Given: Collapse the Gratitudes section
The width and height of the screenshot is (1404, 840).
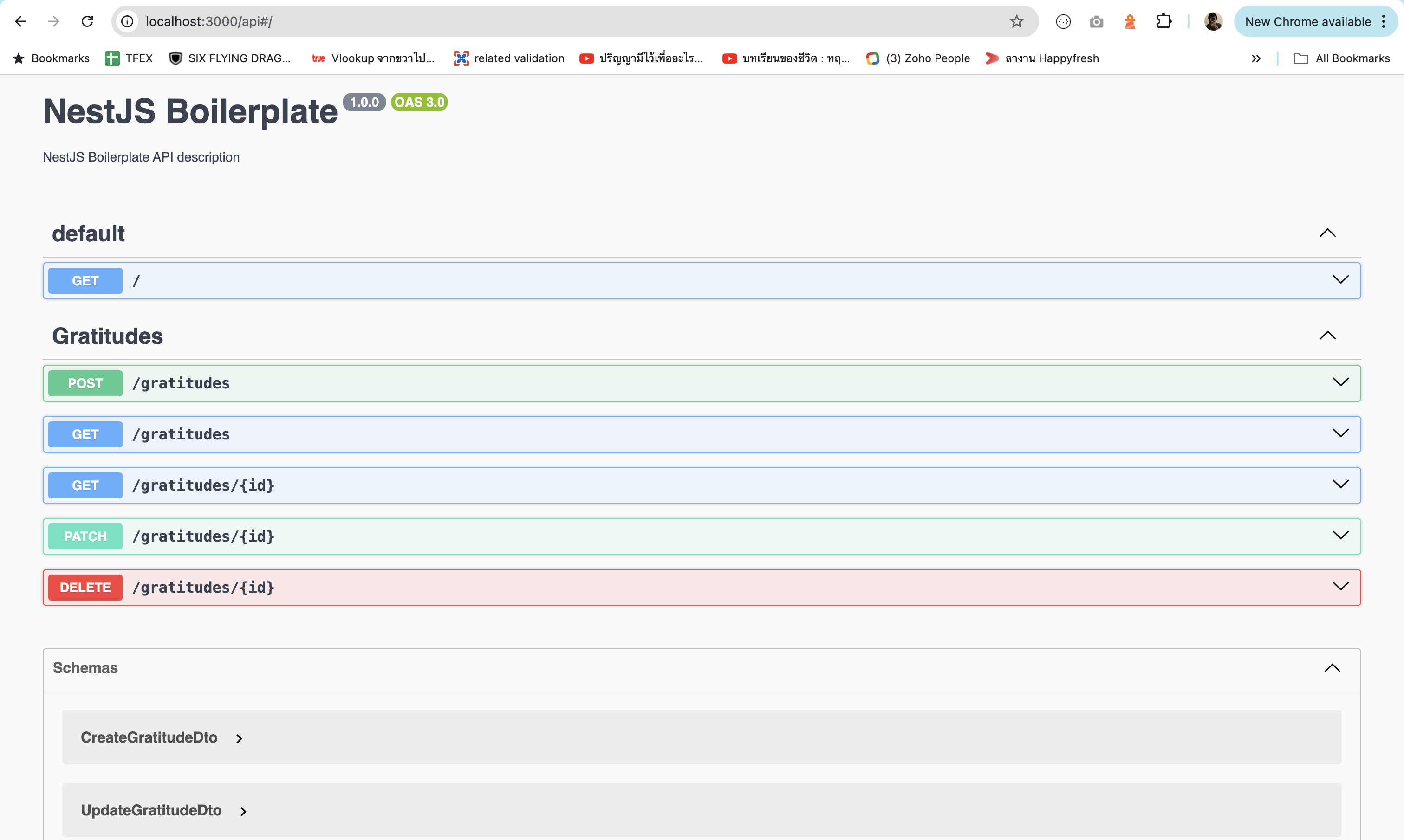Looking at the screenshot, I should (1327, 336).
